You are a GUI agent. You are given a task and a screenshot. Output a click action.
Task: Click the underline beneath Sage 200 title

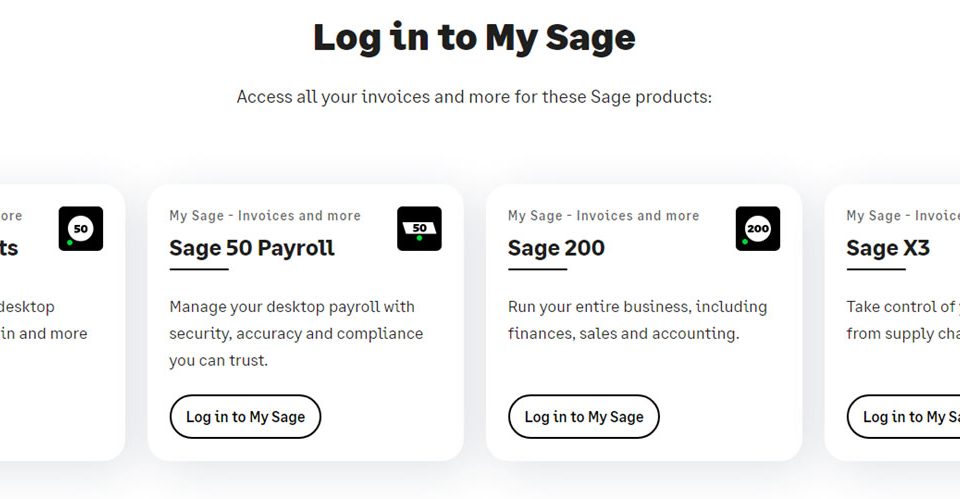[x=538, y=269]
